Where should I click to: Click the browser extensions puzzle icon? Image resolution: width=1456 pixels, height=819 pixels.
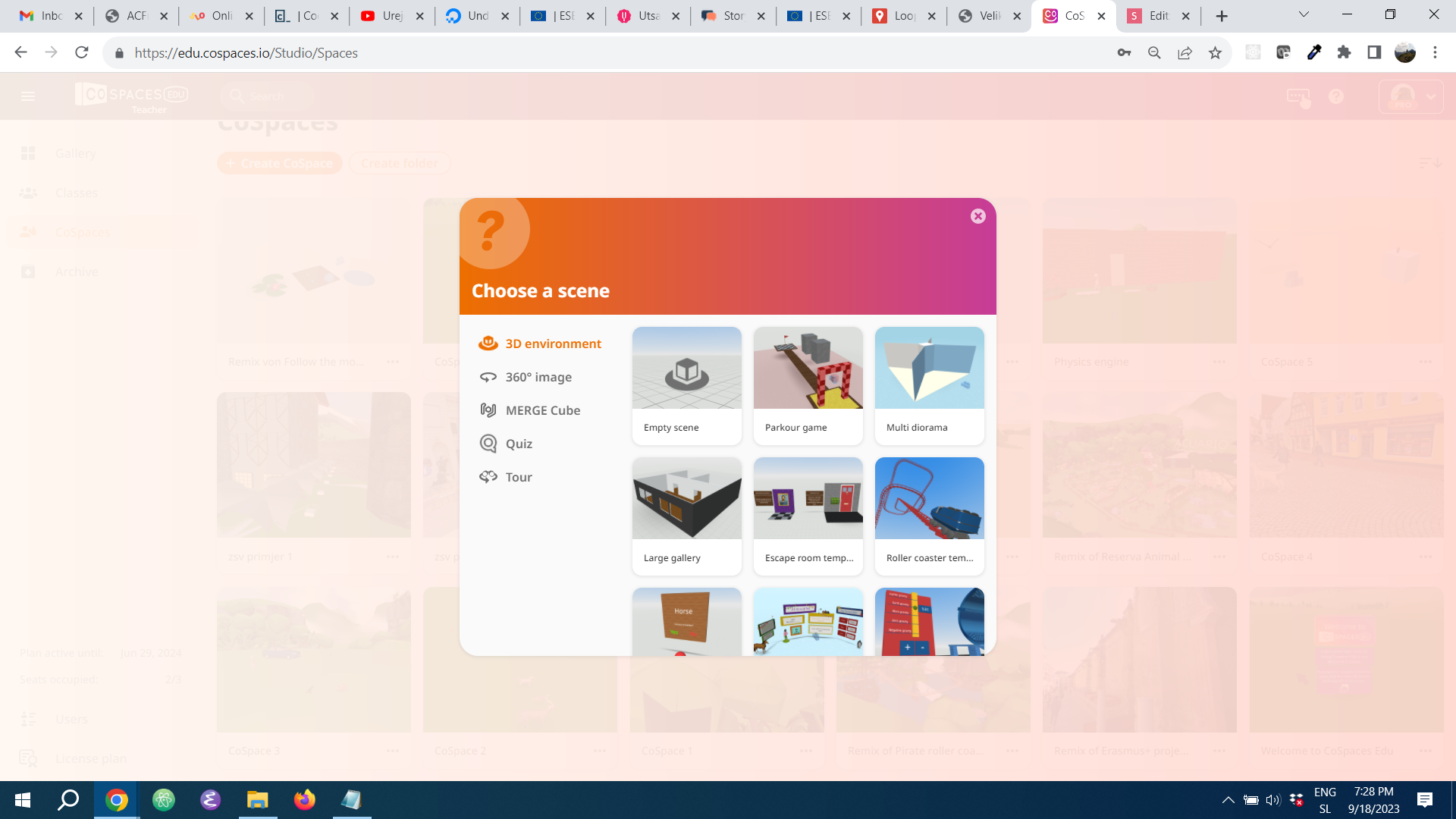[1344, 52]
